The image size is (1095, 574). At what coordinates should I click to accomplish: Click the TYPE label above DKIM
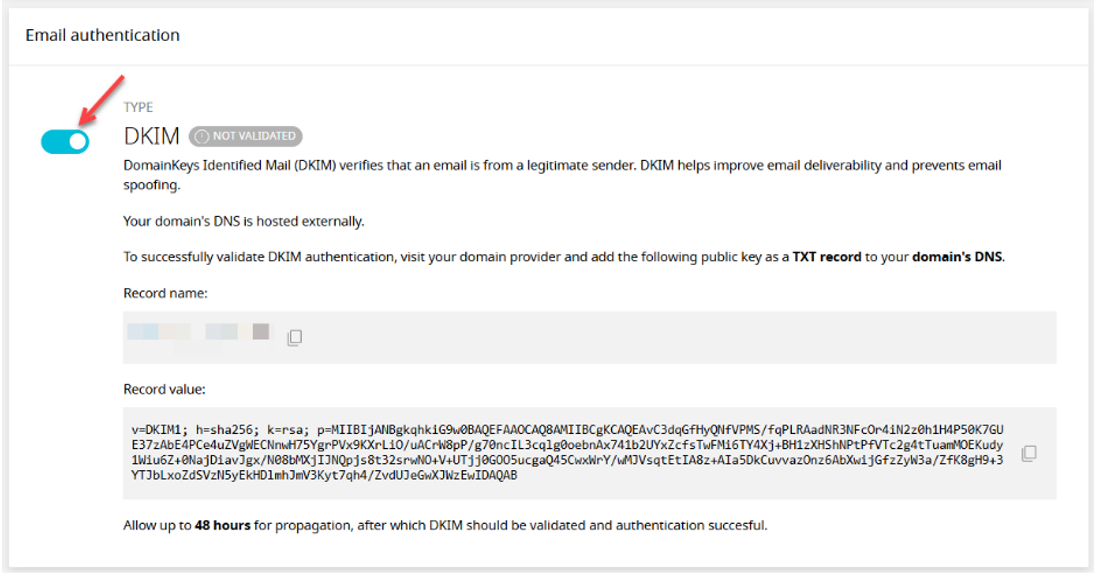tap(138, 107)
